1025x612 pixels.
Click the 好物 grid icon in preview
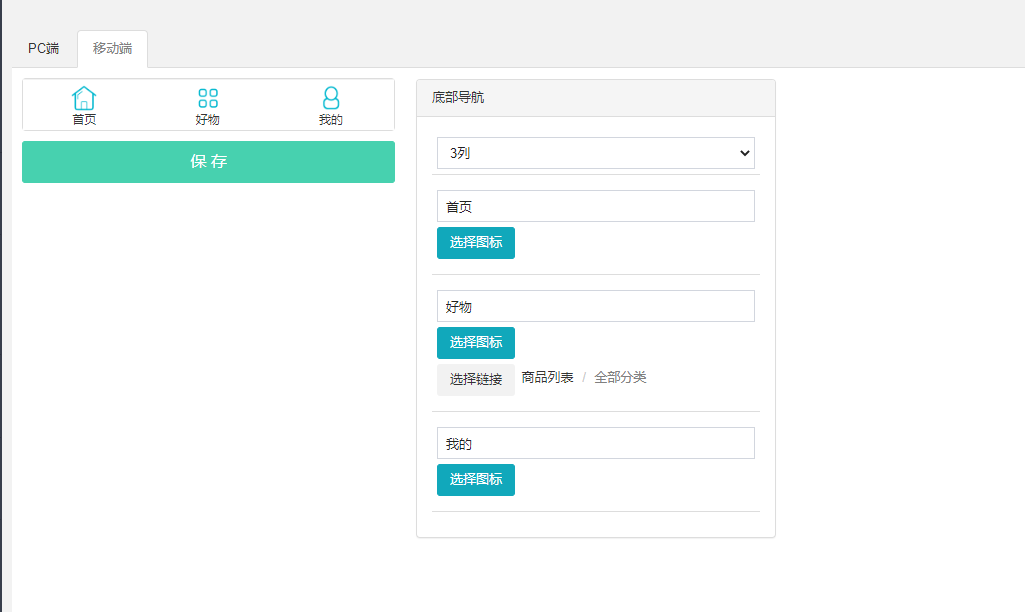pyautogui.click(x=208, y=98)
